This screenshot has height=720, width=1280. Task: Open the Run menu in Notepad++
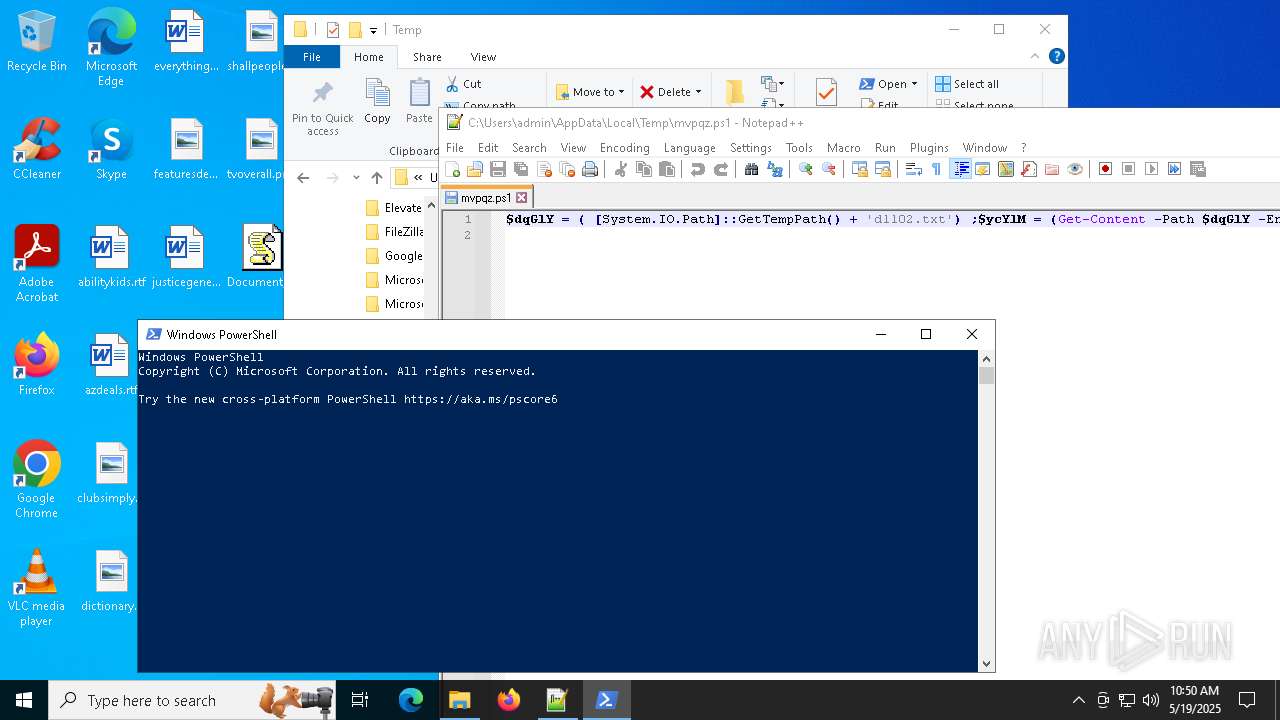pos(885,147)
